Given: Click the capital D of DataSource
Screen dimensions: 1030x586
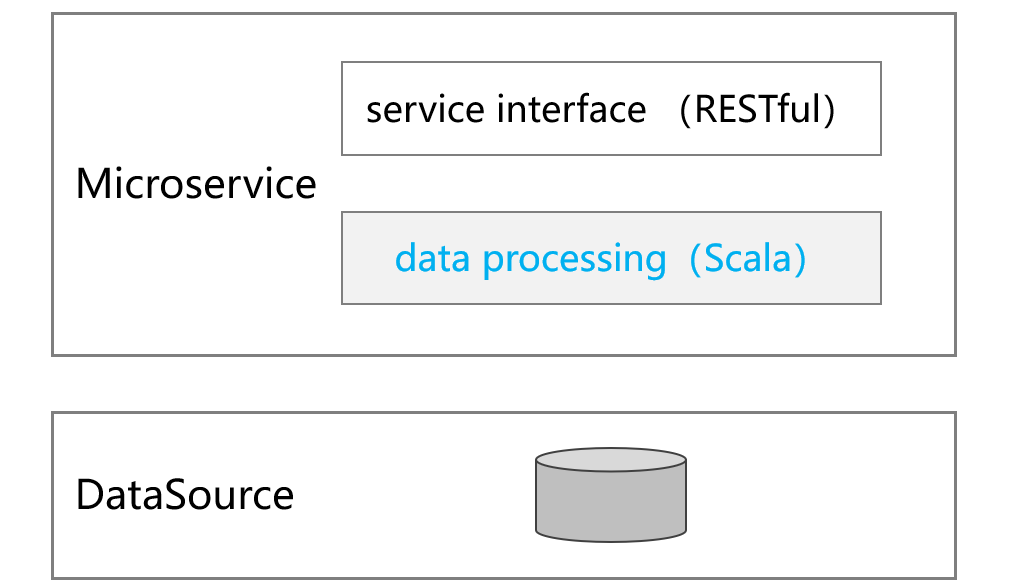Looking at the screenshot, I should point(88,495).
